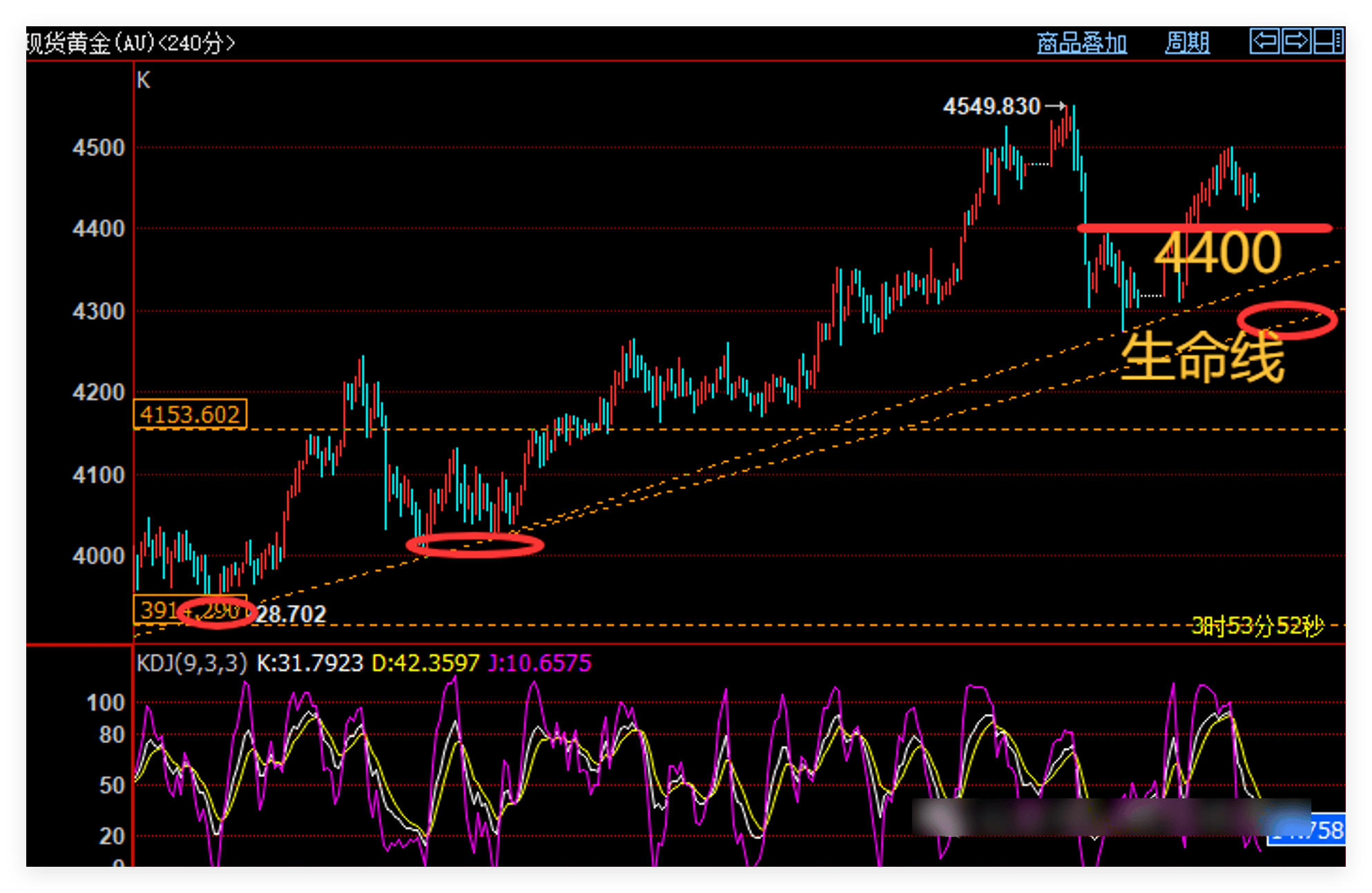Select the magenta J:10.6575 value
The height and width of the screenshot is (893, 1372).
(539, 664)
